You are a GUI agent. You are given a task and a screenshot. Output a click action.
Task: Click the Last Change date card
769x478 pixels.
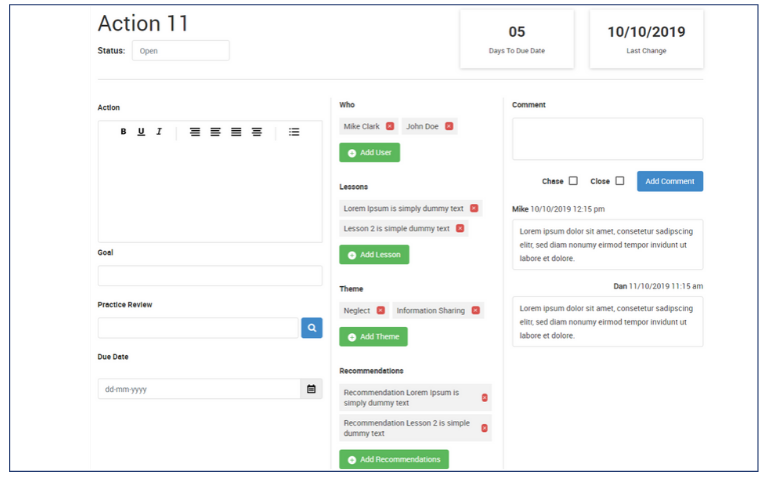646,39
